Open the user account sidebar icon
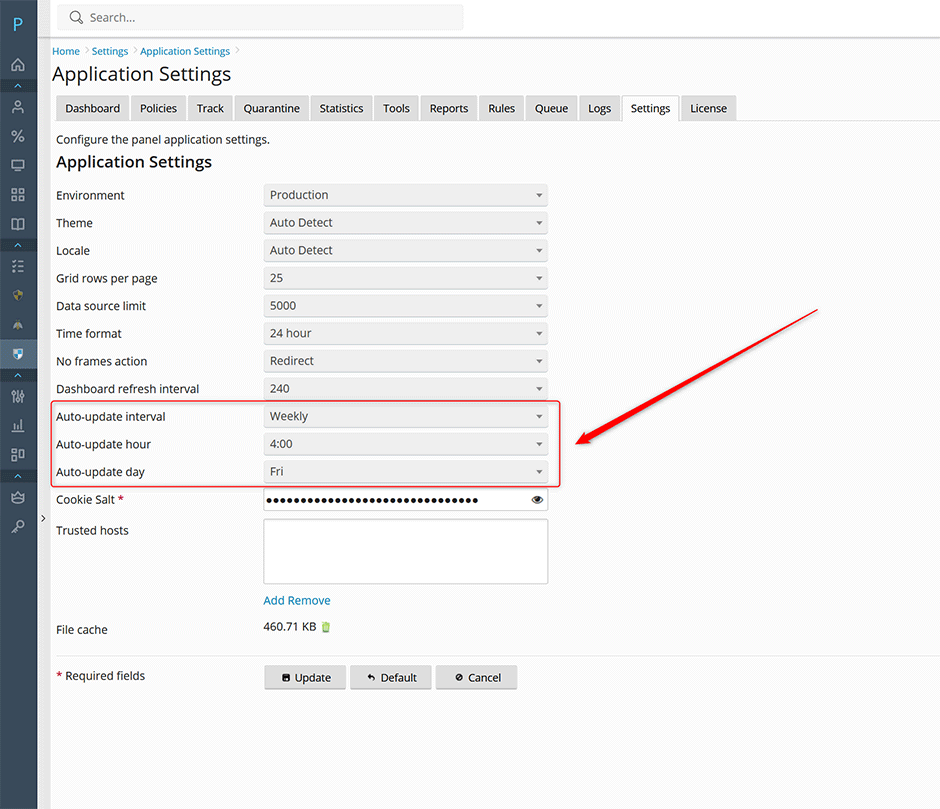The width and height of the screenshot is (940, 809). (x=18, y=107)
